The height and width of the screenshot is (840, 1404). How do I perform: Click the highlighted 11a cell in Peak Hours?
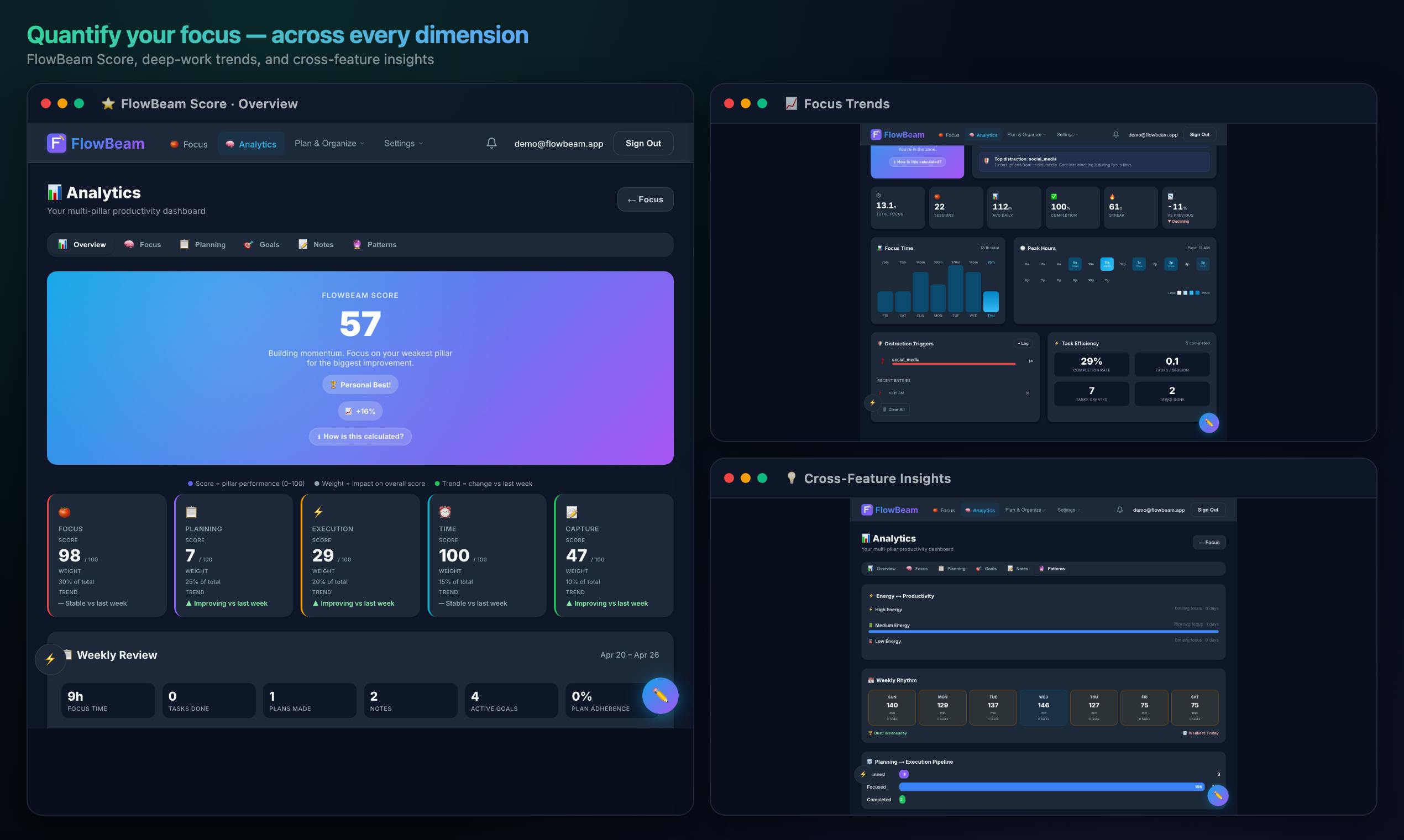tap(1107, 264)
